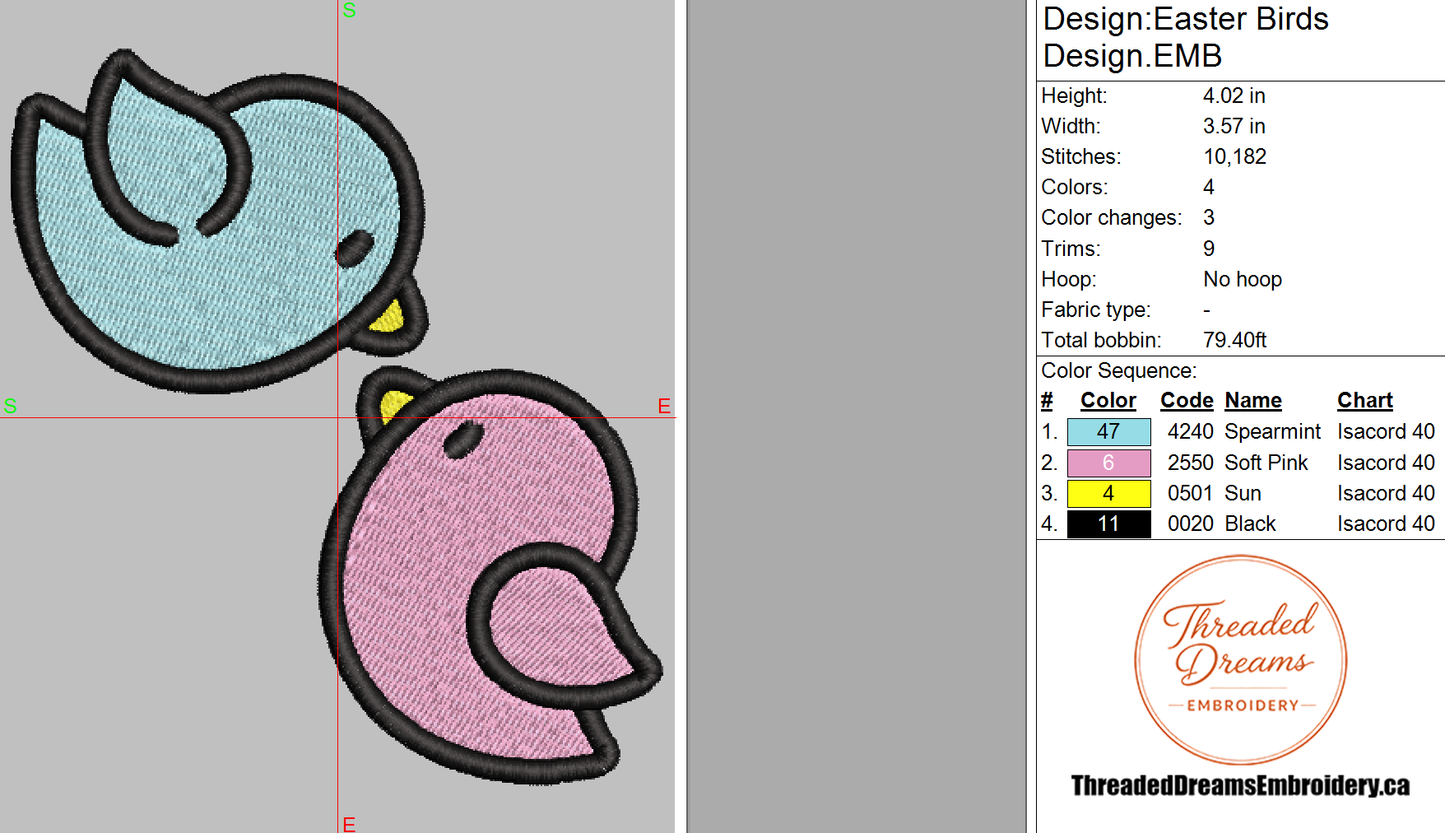Click the width value '3.57 in'
This screenshot has height=833, width=1445.
click(1234, 126)
